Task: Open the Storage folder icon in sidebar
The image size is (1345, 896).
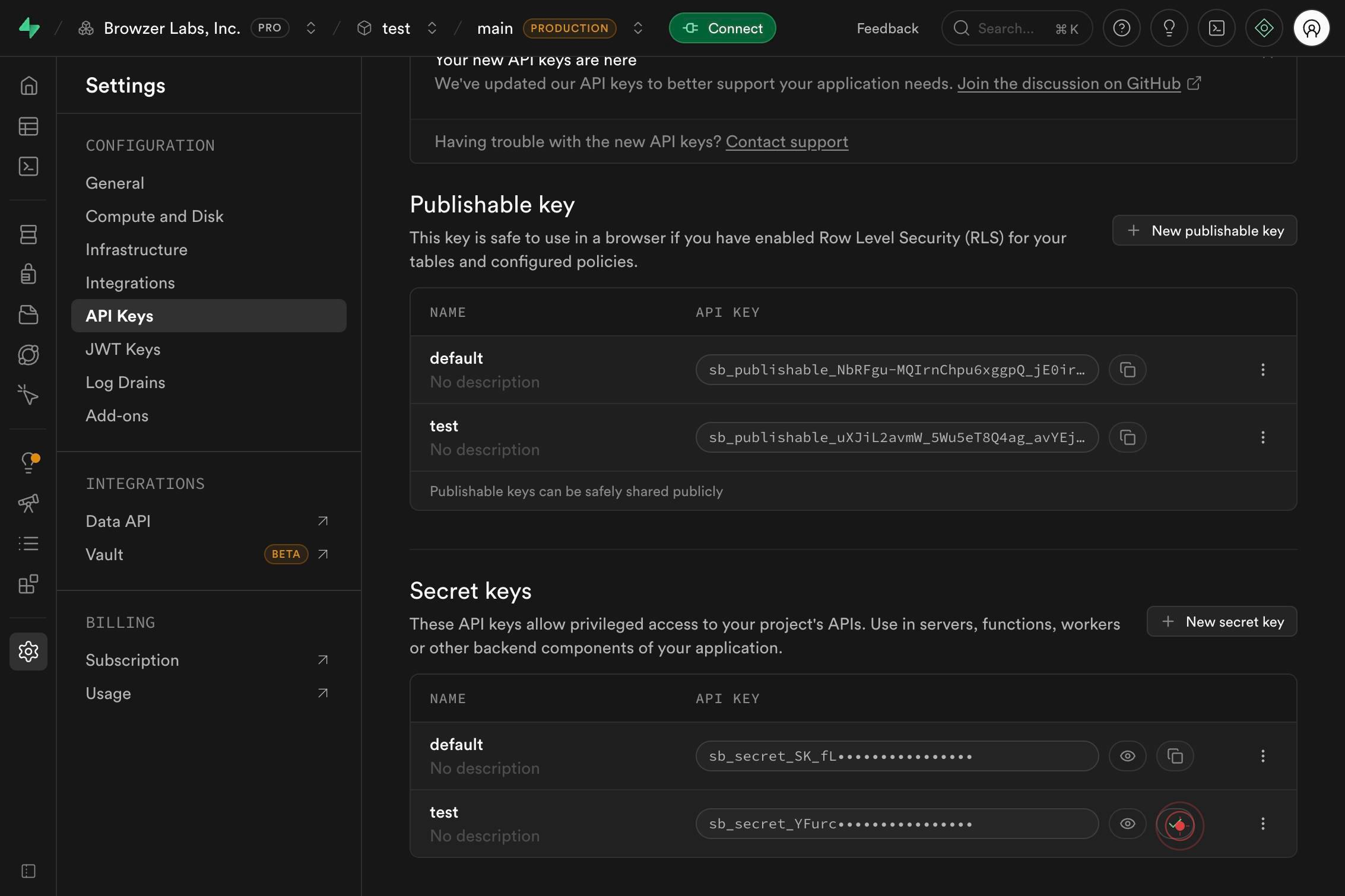Action: 28,314
